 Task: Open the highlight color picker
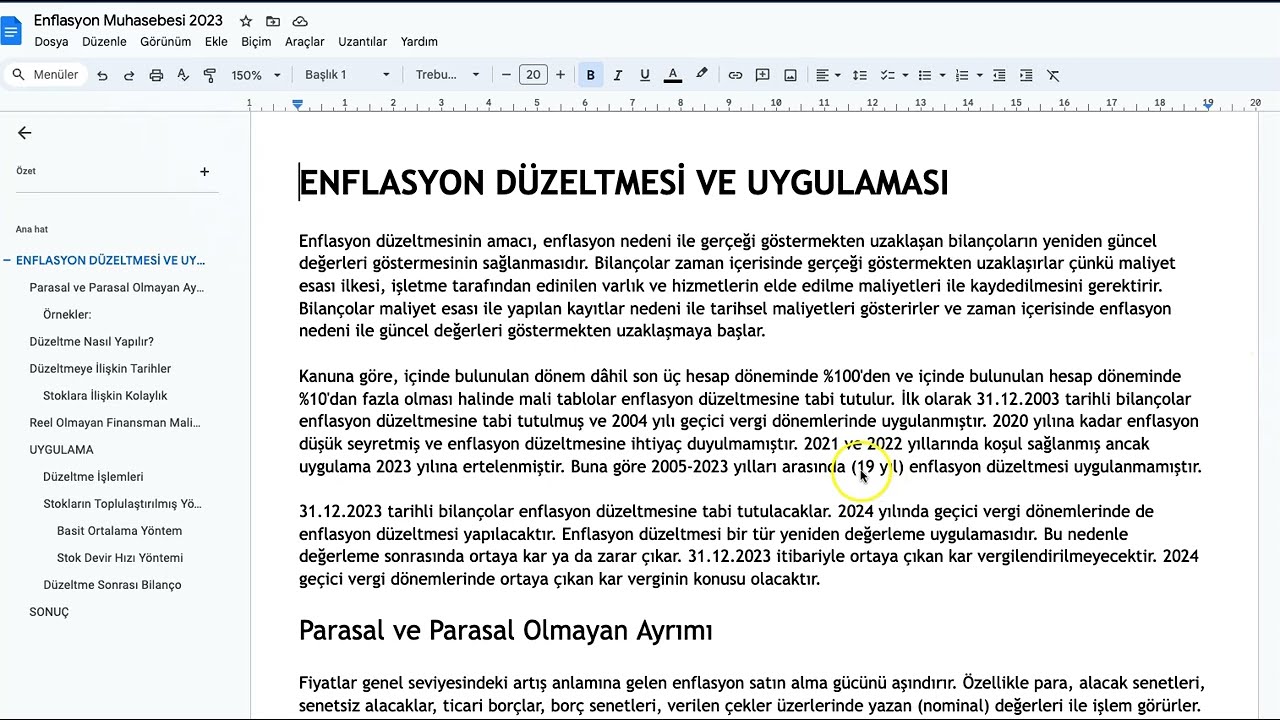[x=702, y=75]
